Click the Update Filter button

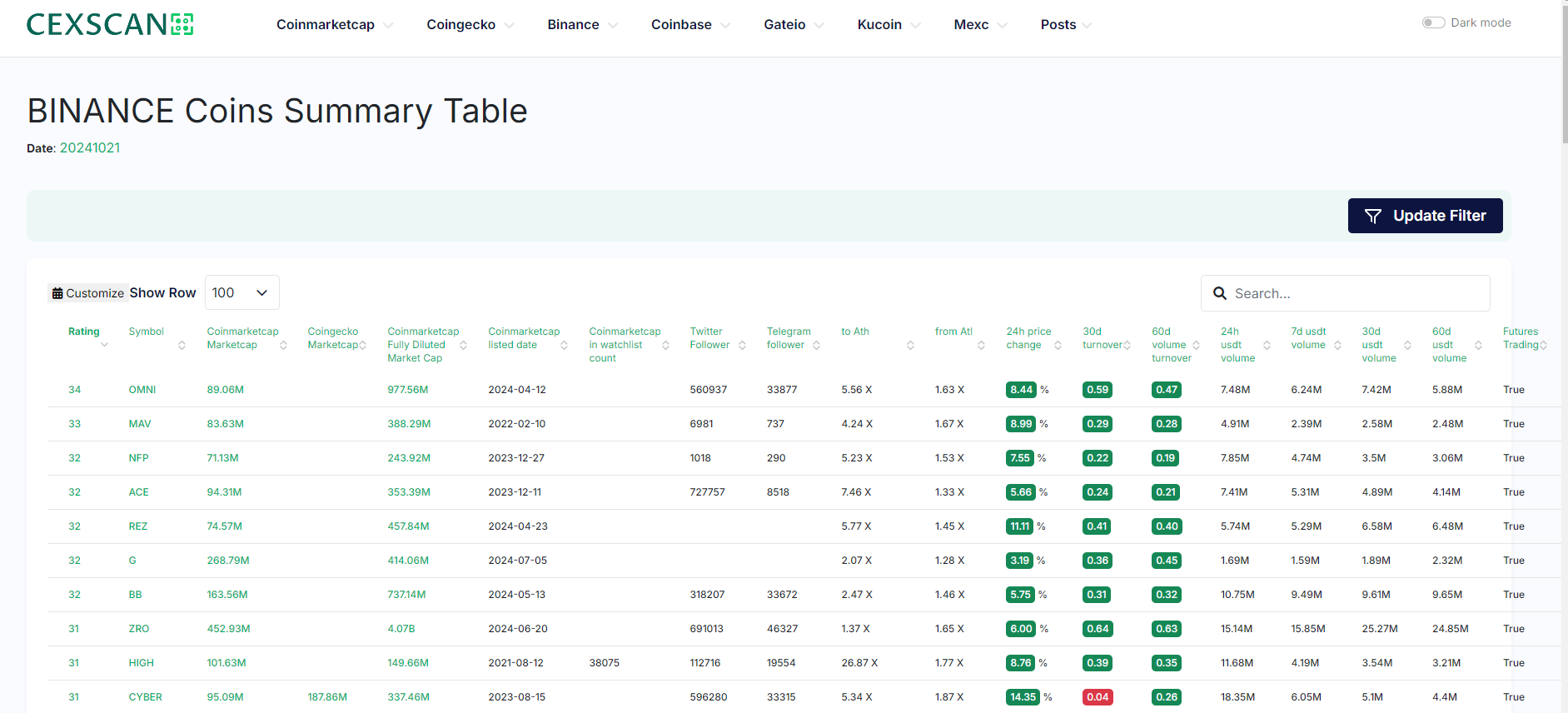point(1425,216)
